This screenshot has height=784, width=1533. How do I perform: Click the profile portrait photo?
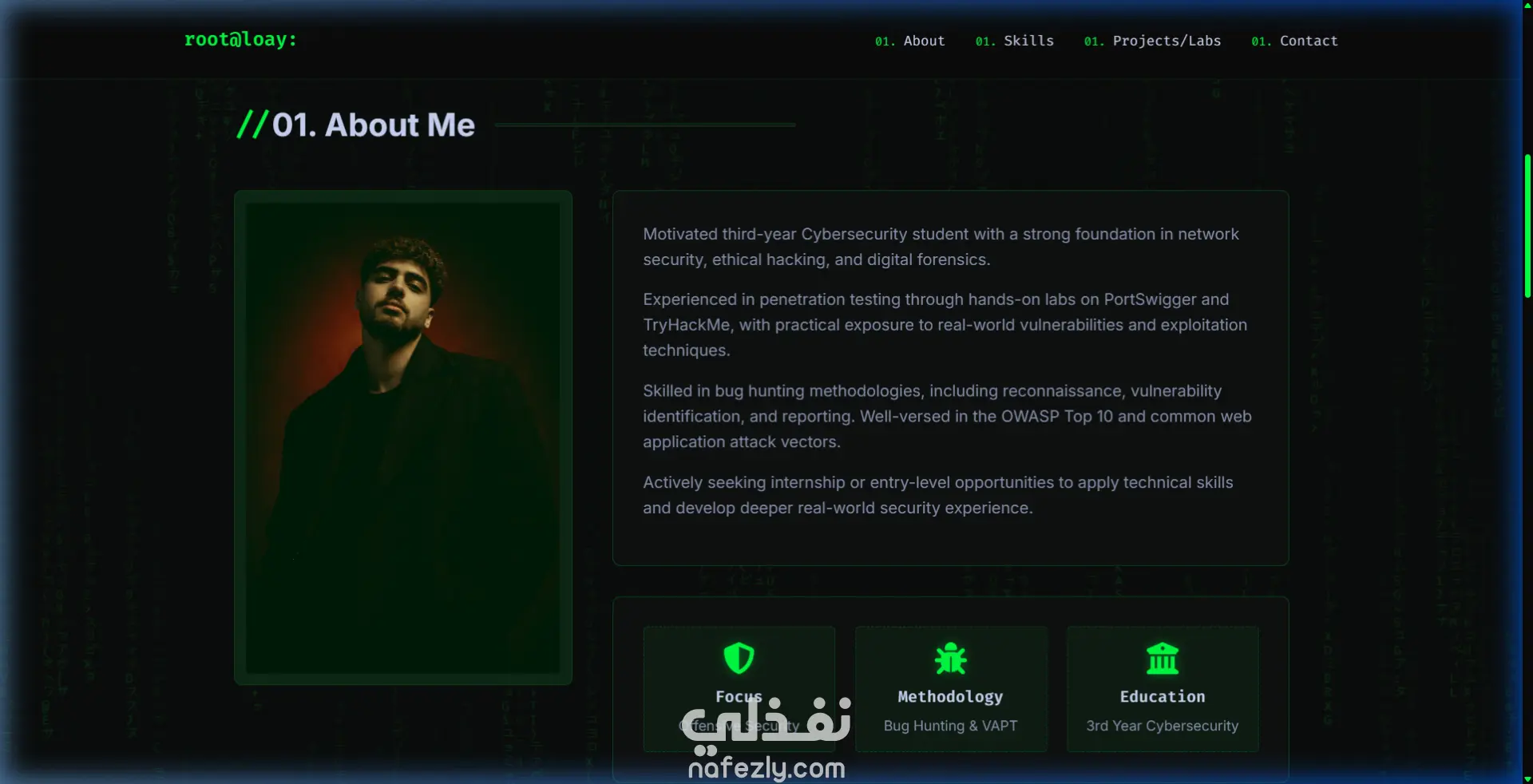click(x=403, y=438)
